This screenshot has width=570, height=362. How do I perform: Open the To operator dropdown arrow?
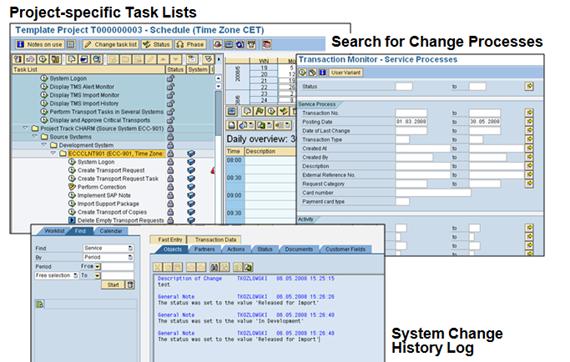(98, 276)
